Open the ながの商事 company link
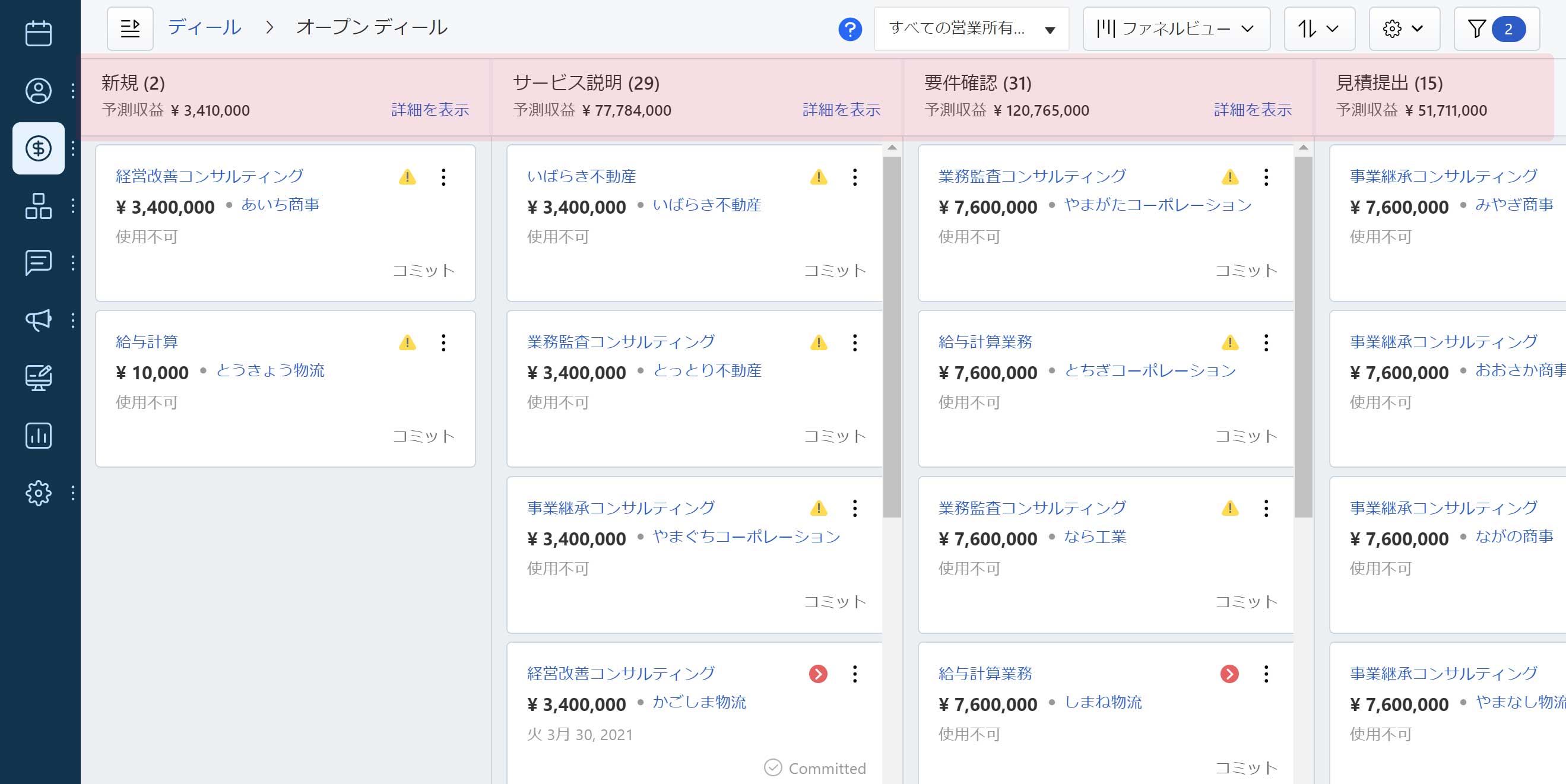The width and height of the screenshot is (1566, 784). tap(1514, 537)
